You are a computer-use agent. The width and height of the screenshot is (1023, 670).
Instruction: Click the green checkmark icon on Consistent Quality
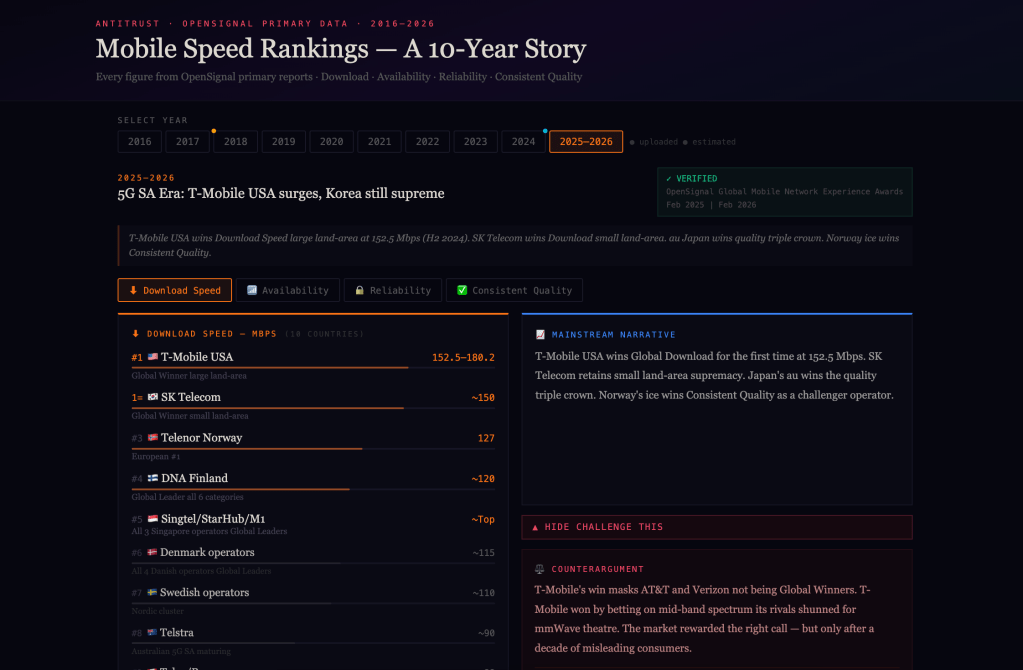tap(462, 290)
